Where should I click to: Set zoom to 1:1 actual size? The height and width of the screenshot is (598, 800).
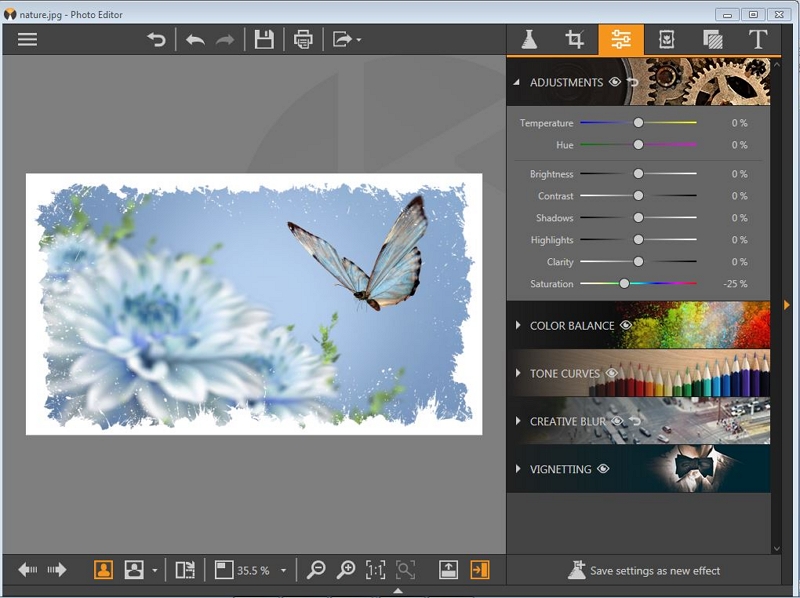click(x=375, y=570)
